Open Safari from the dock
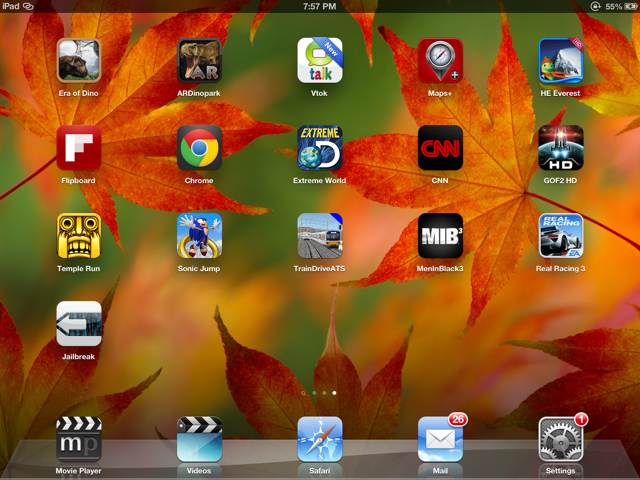The width and height of the screenshot is (640, 480). tap(319, 439)
